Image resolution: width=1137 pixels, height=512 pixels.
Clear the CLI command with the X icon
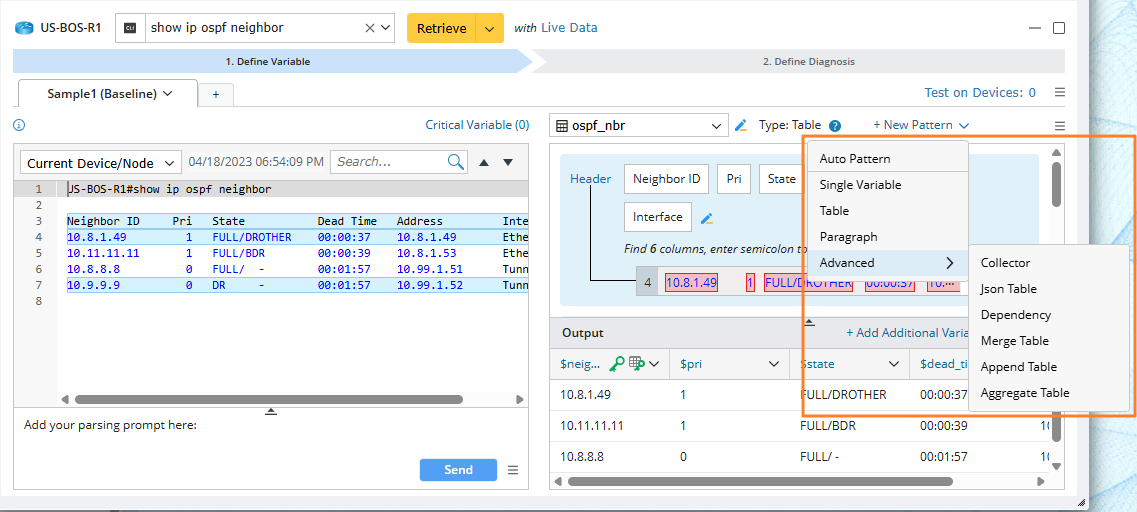click(x=370, y=28)
